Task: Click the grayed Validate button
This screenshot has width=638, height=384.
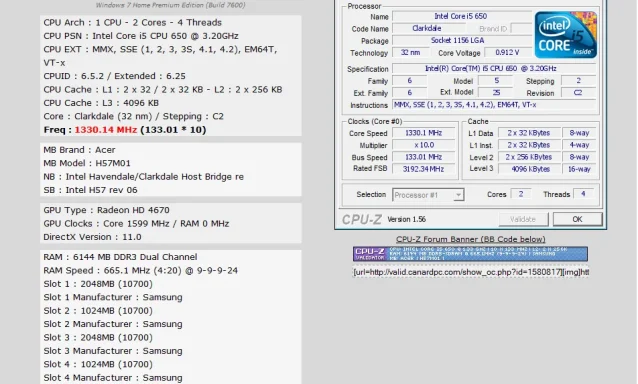Action: point(523,219)
